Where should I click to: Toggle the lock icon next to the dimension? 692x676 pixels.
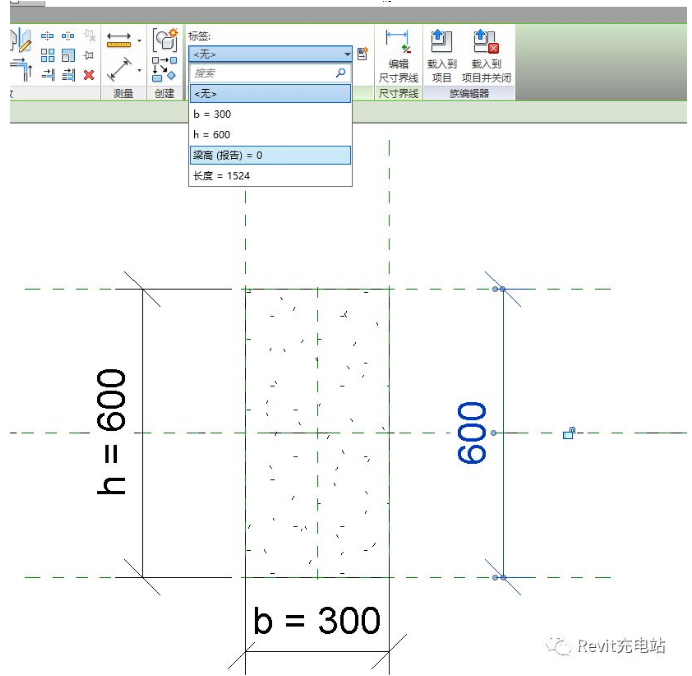coord(568,433)
